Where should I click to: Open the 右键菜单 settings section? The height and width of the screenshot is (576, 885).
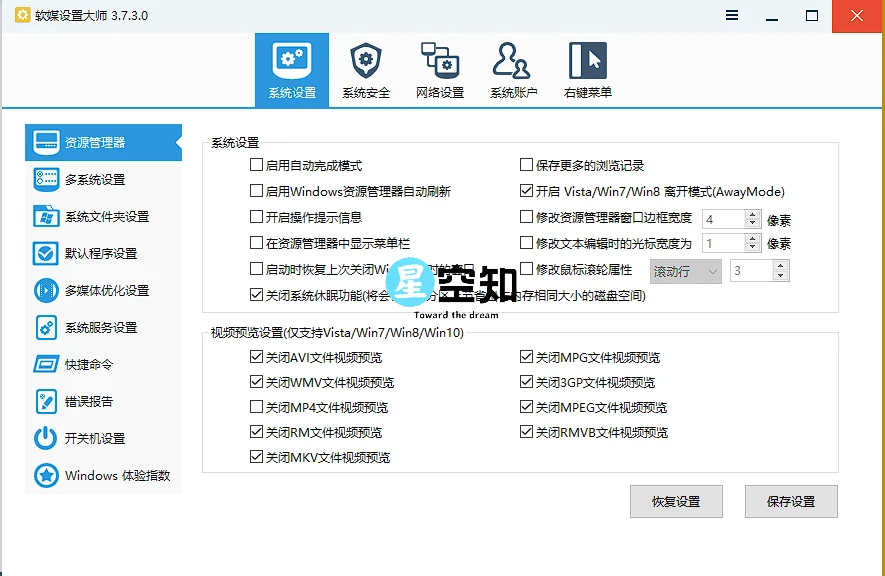point(586,68)
